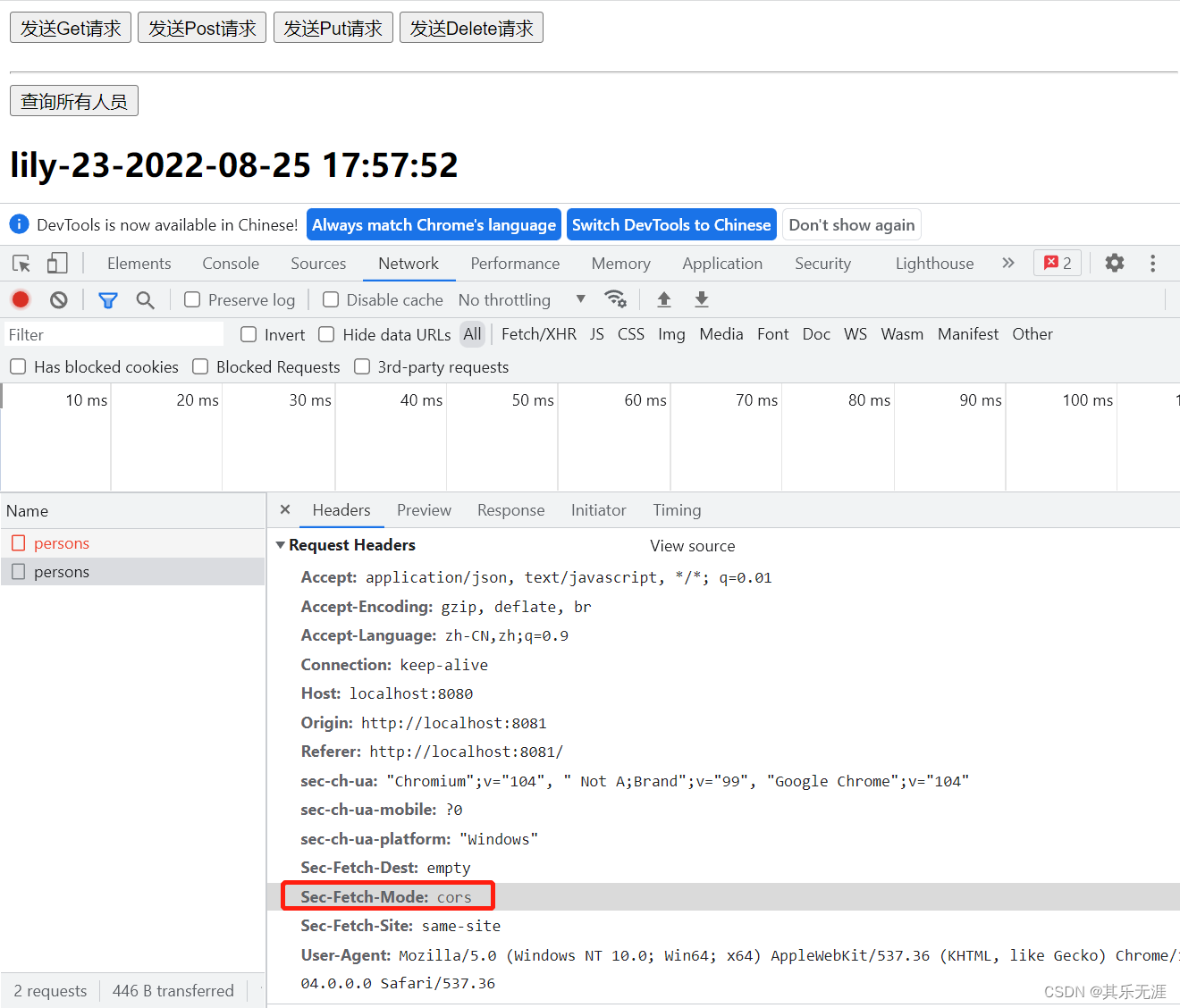The width and height of the screenshot is (1180, 1008).
Task: Filter requests by Fetch/XHR type
Action: [x=539, y=334]
